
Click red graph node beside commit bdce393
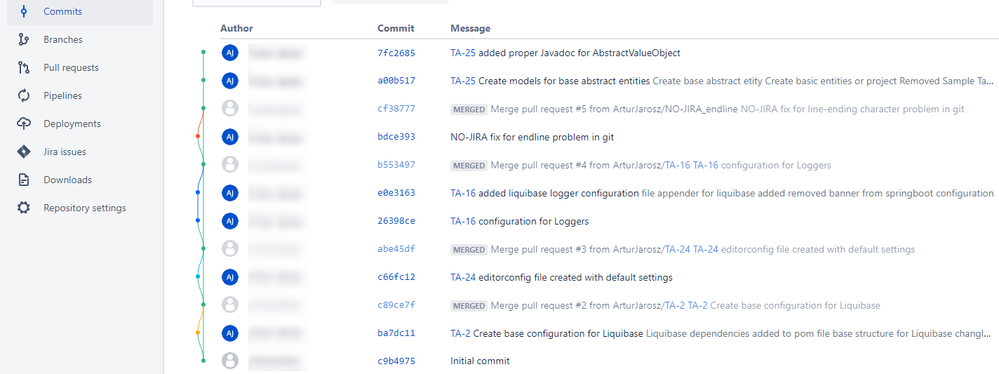[x=198, y=136]
